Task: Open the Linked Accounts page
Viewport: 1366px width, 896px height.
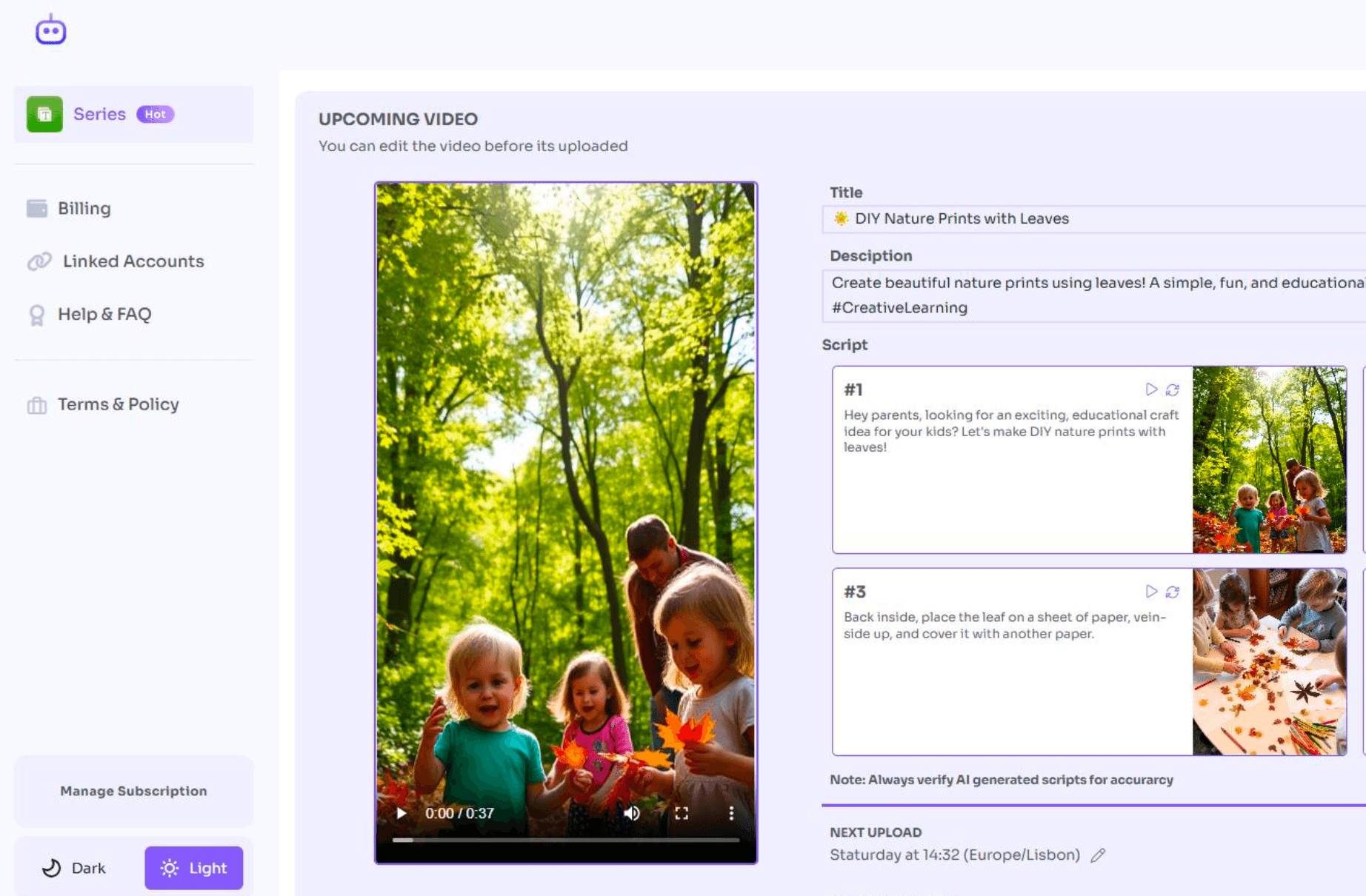Action: click(x=133, y=261)
